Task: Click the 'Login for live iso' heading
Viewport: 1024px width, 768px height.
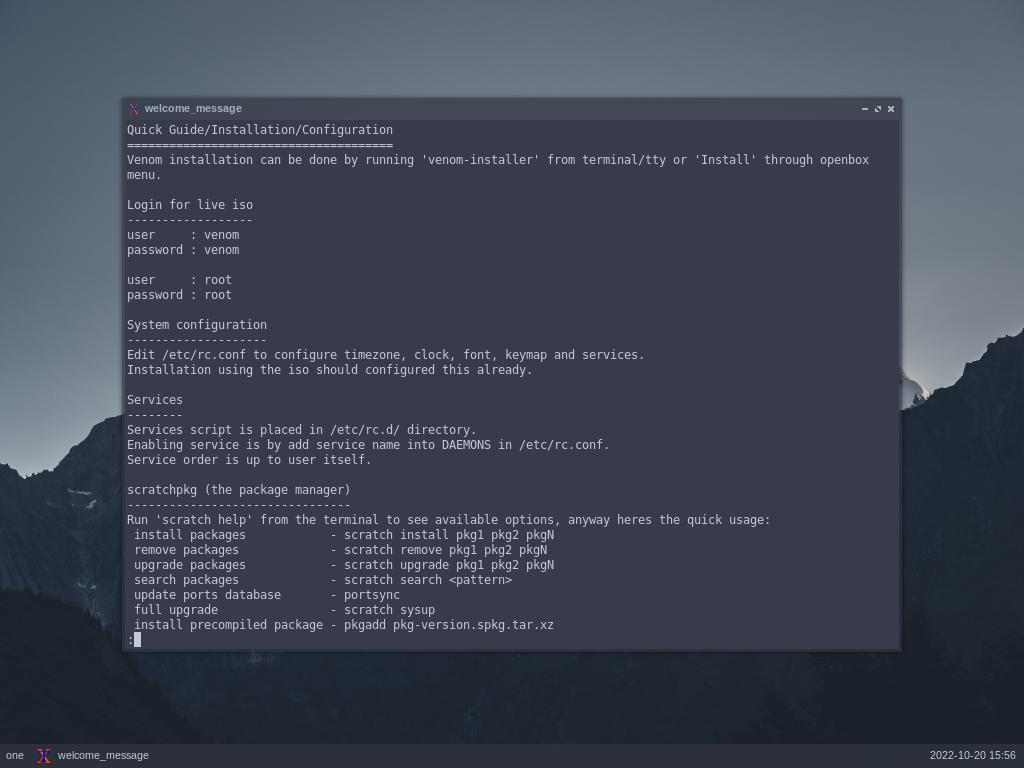Action: click(190, 205)
